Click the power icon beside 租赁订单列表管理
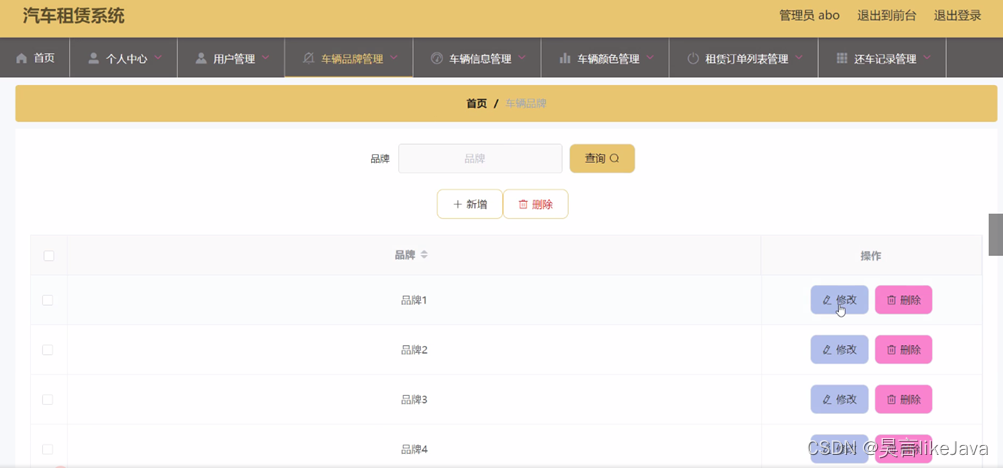Screen dimensions: 1003x468 [693, 58]
